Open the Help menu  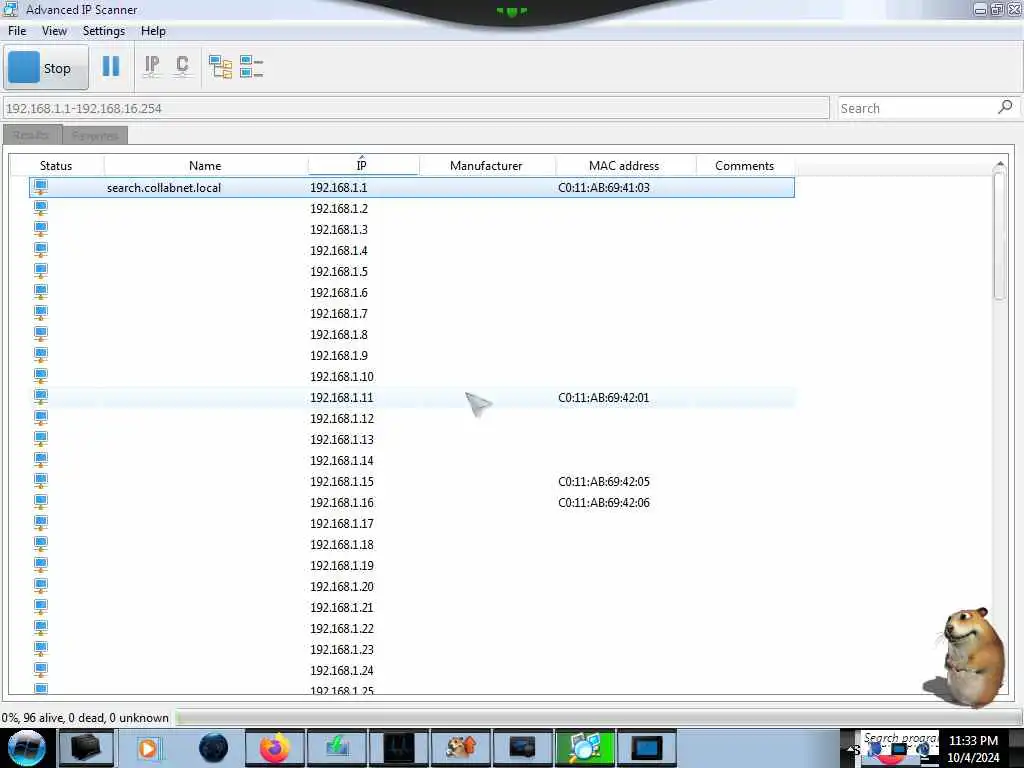coord(153,31)
